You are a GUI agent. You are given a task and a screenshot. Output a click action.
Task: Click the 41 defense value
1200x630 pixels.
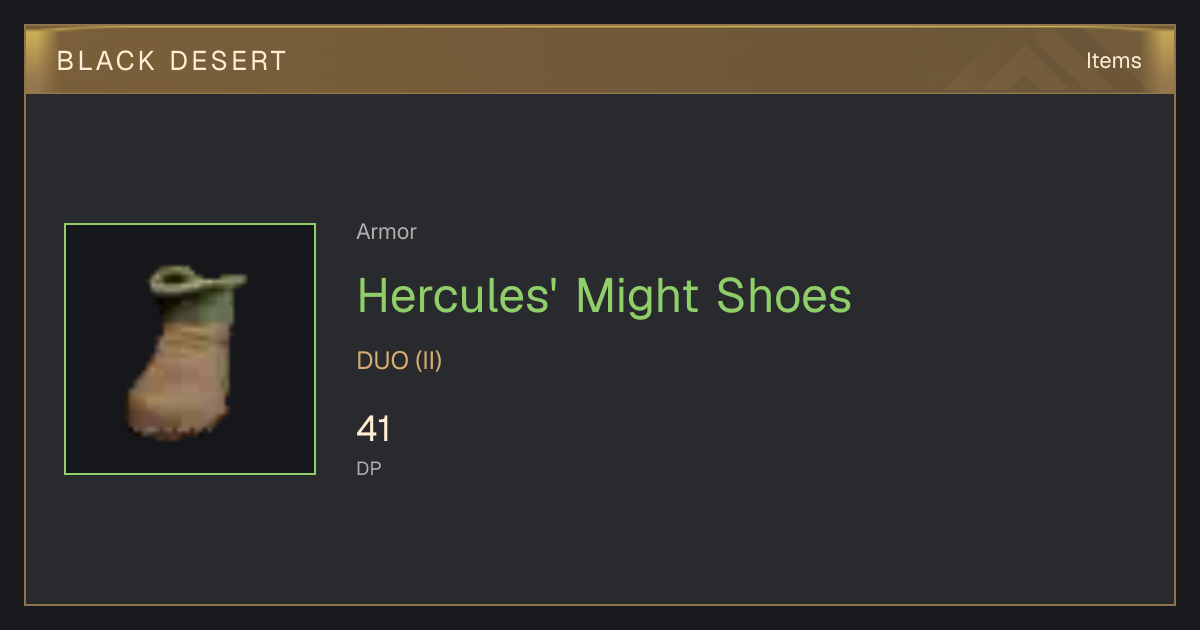(373, 430)
